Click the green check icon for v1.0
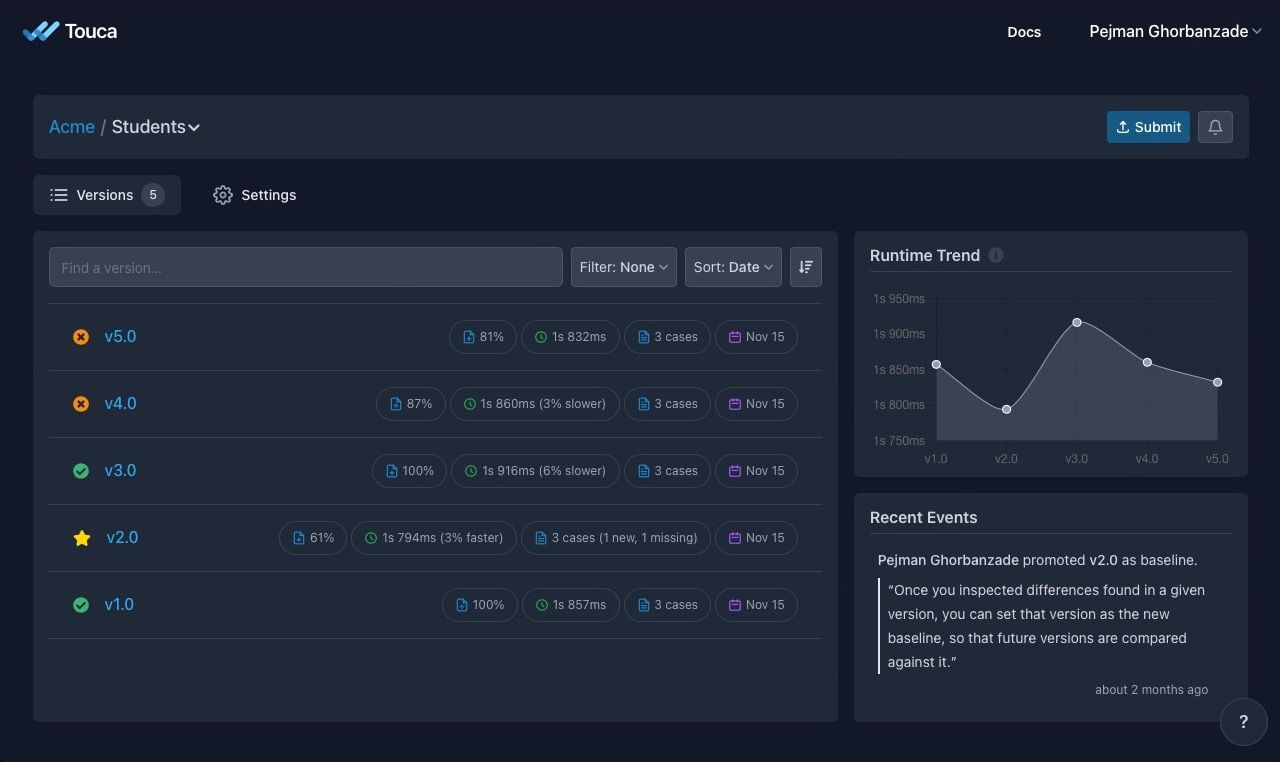This screenshot has height=762, width=1280. tap(81, 605)
